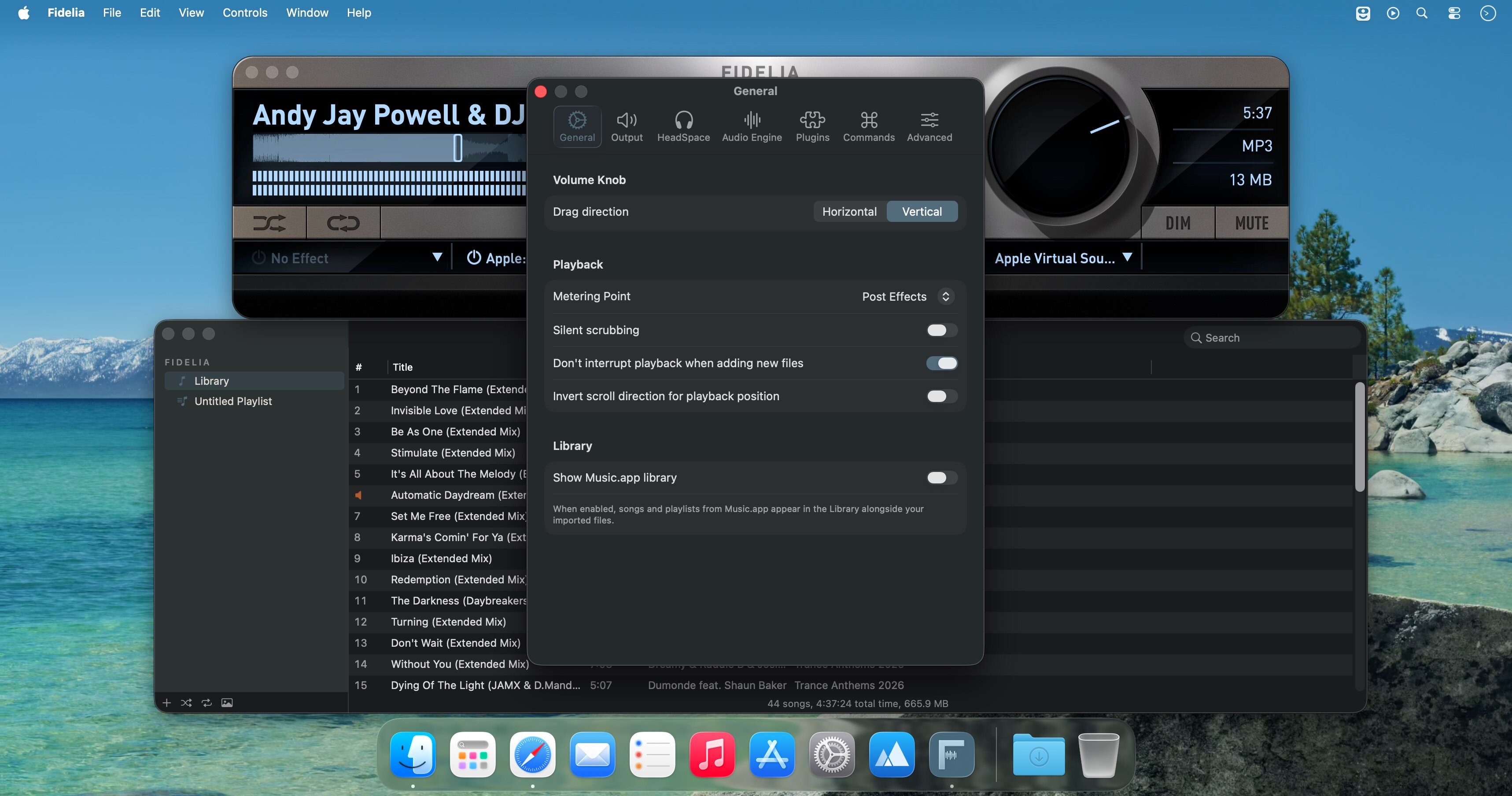The height and width of the screenshot is (796, 1512).
Task: Click the now-playing speaker icon in track list
Action: [x=358, y=495]
